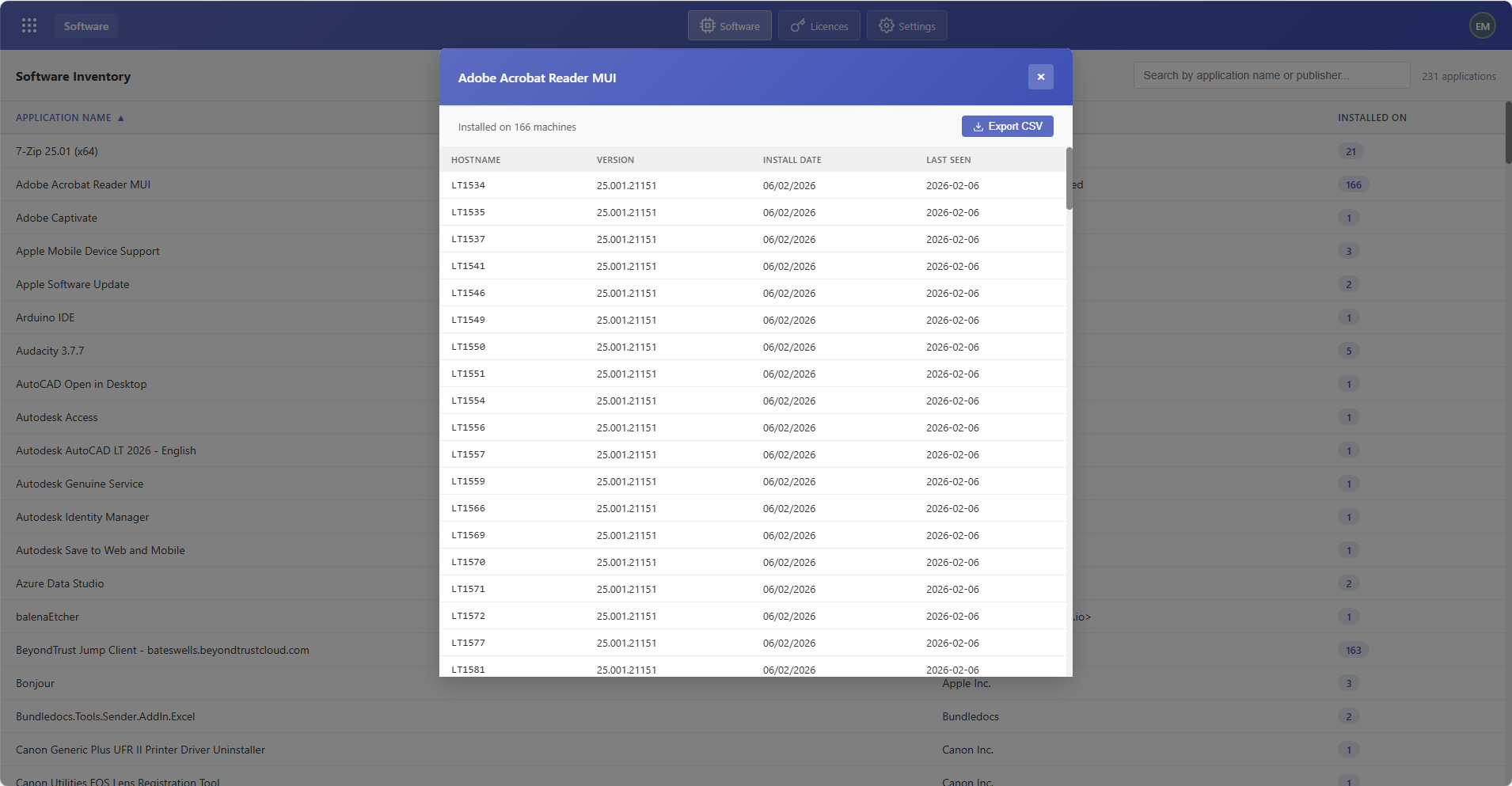Screen dimensions: 1512x786
Task: Open Autodesk Access entry
Action: click(x=57, y=417)
